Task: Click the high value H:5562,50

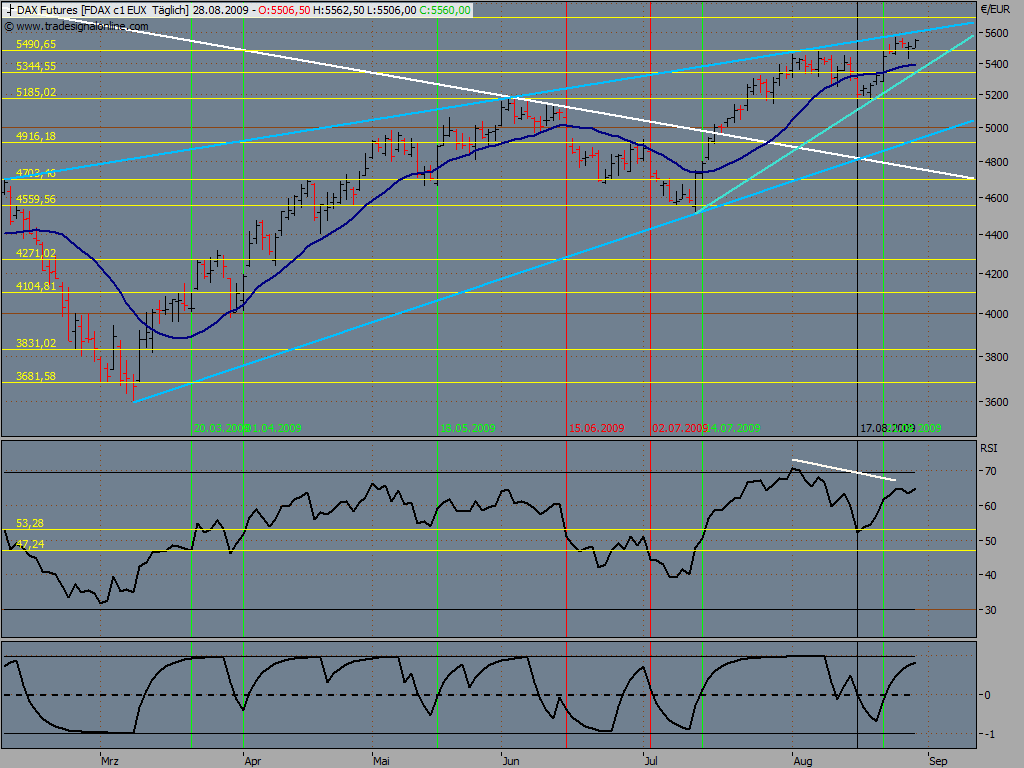Action: [338, 10]
